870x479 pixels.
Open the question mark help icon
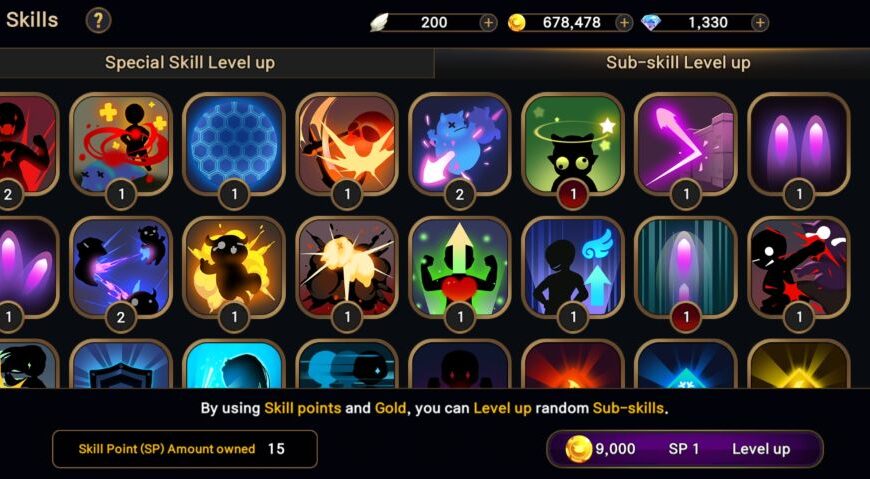click(x=98, y=21)
